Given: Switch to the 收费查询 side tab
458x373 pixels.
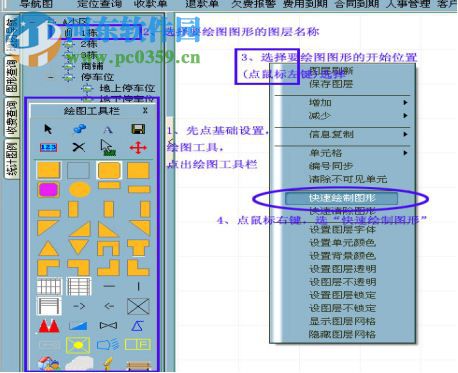Looking at the screenshot, I should 12,118.
